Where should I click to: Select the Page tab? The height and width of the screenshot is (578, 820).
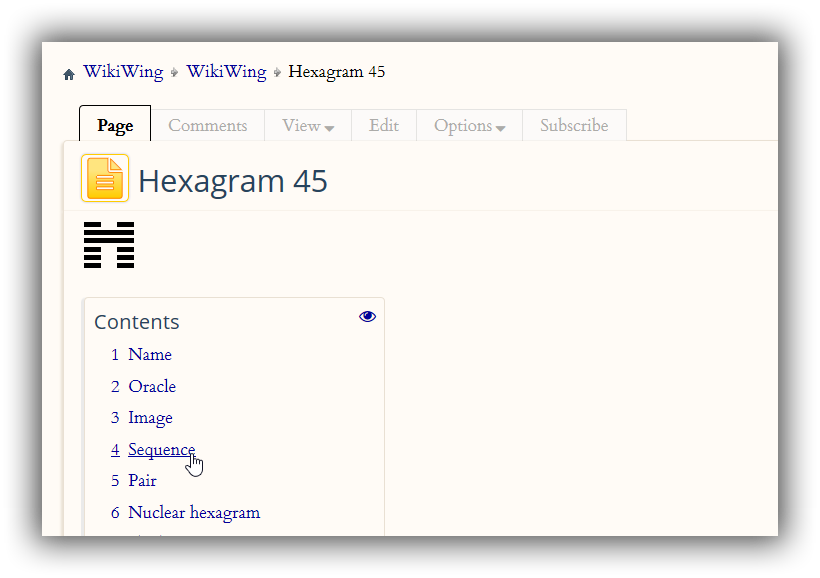115,126
